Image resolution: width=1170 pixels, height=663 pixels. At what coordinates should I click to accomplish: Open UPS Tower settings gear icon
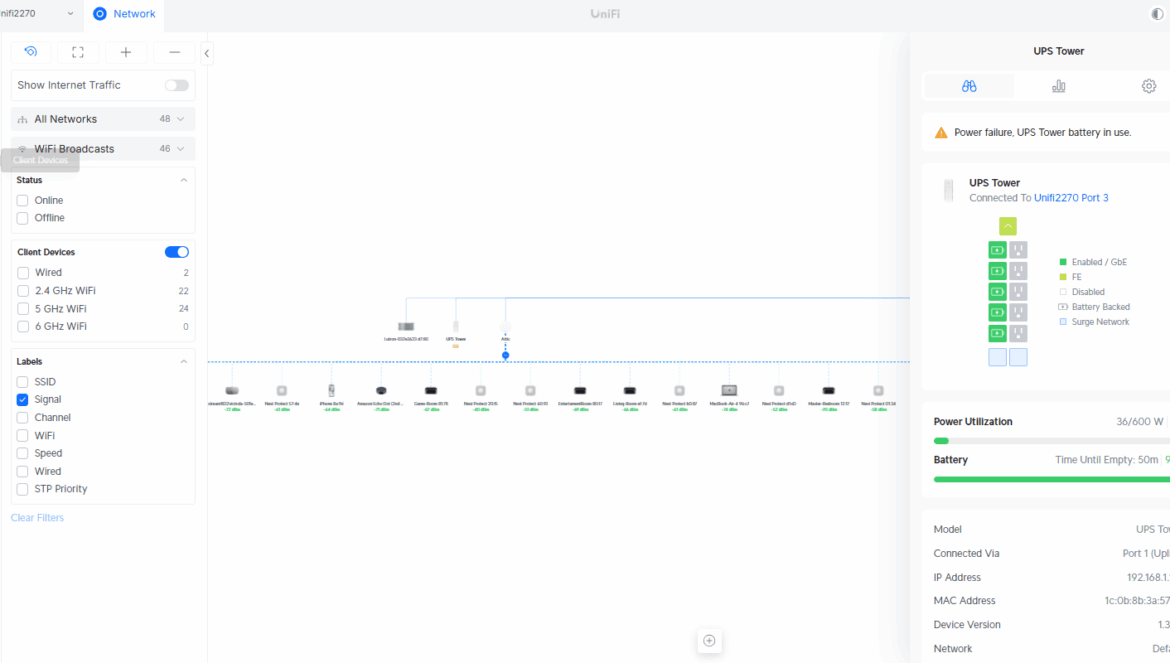click(1148, 86)
